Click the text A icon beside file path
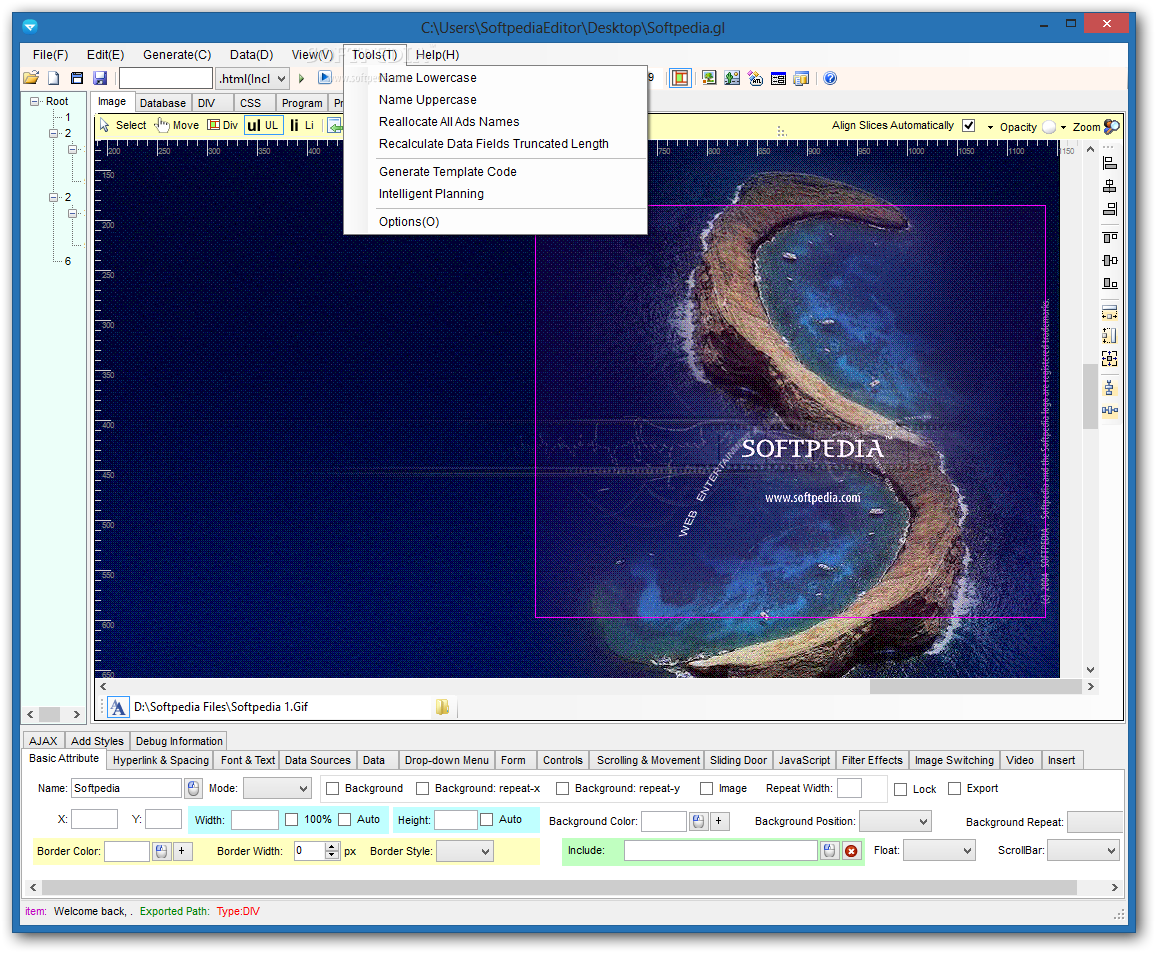1156x953 pixels. tap(118, 707)
